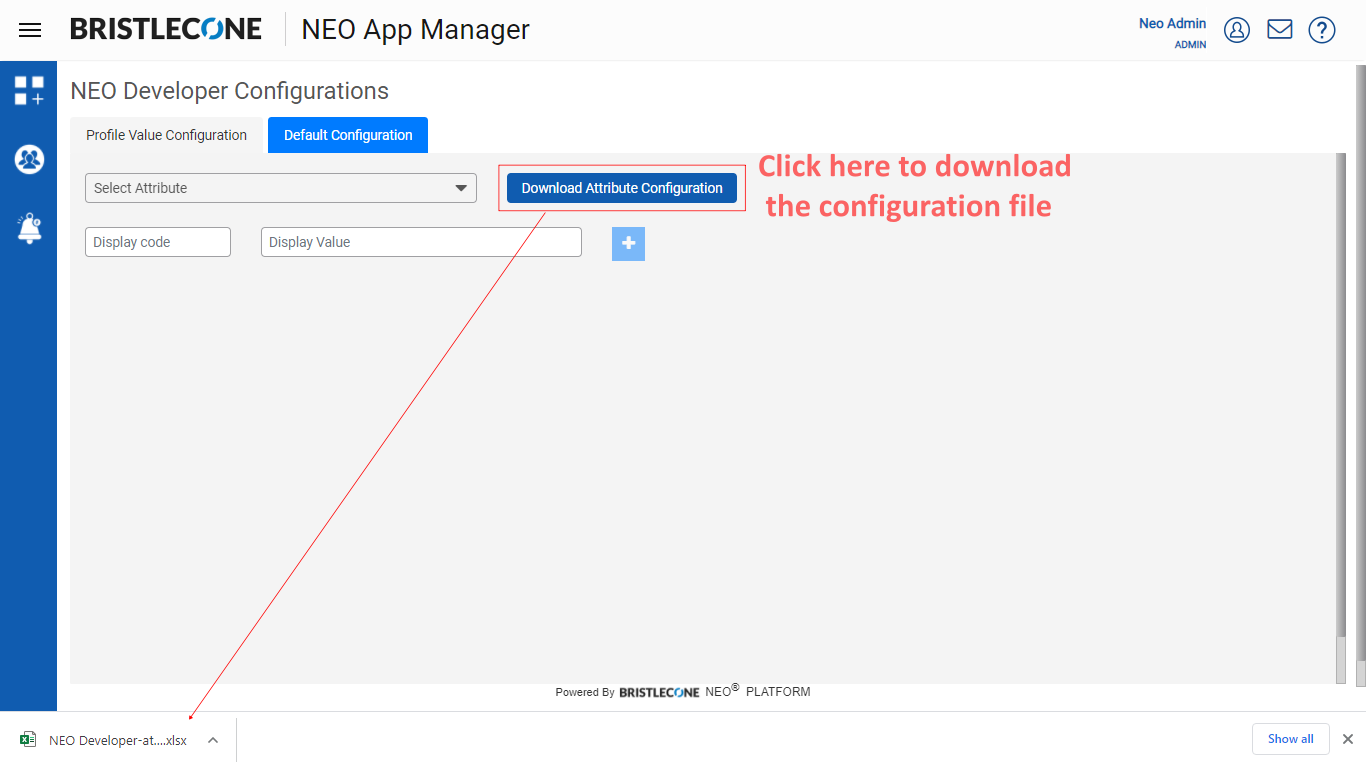The height and width of the screenshot is (768, 1366).
Task: Open the help question mark icon
Action: [1322, 30]
